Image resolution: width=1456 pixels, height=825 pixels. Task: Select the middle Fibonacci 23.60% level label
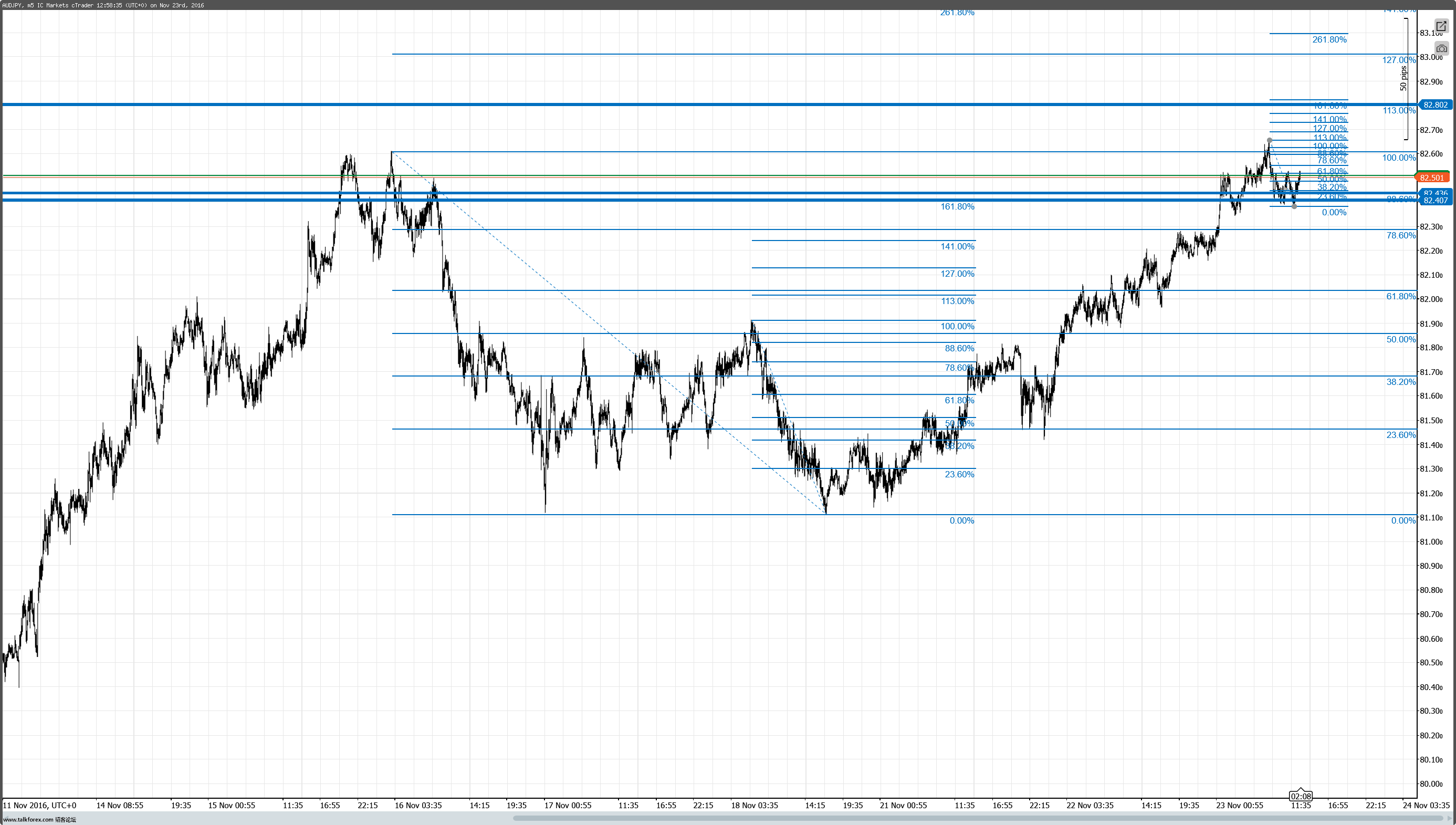click(959, 474)
